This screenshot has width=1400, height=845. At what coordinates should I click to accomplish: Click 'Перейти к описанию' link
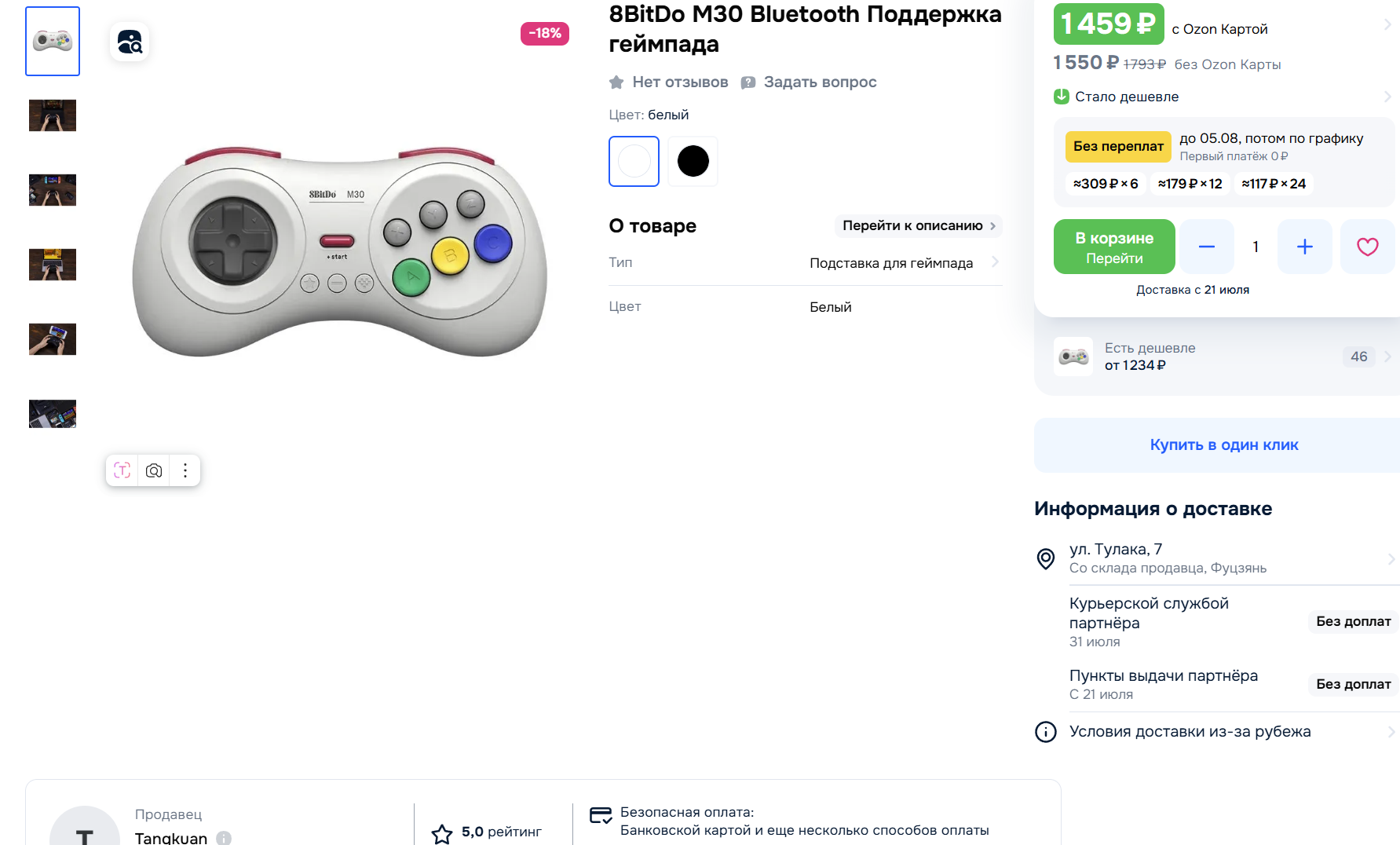pos(918,226)
